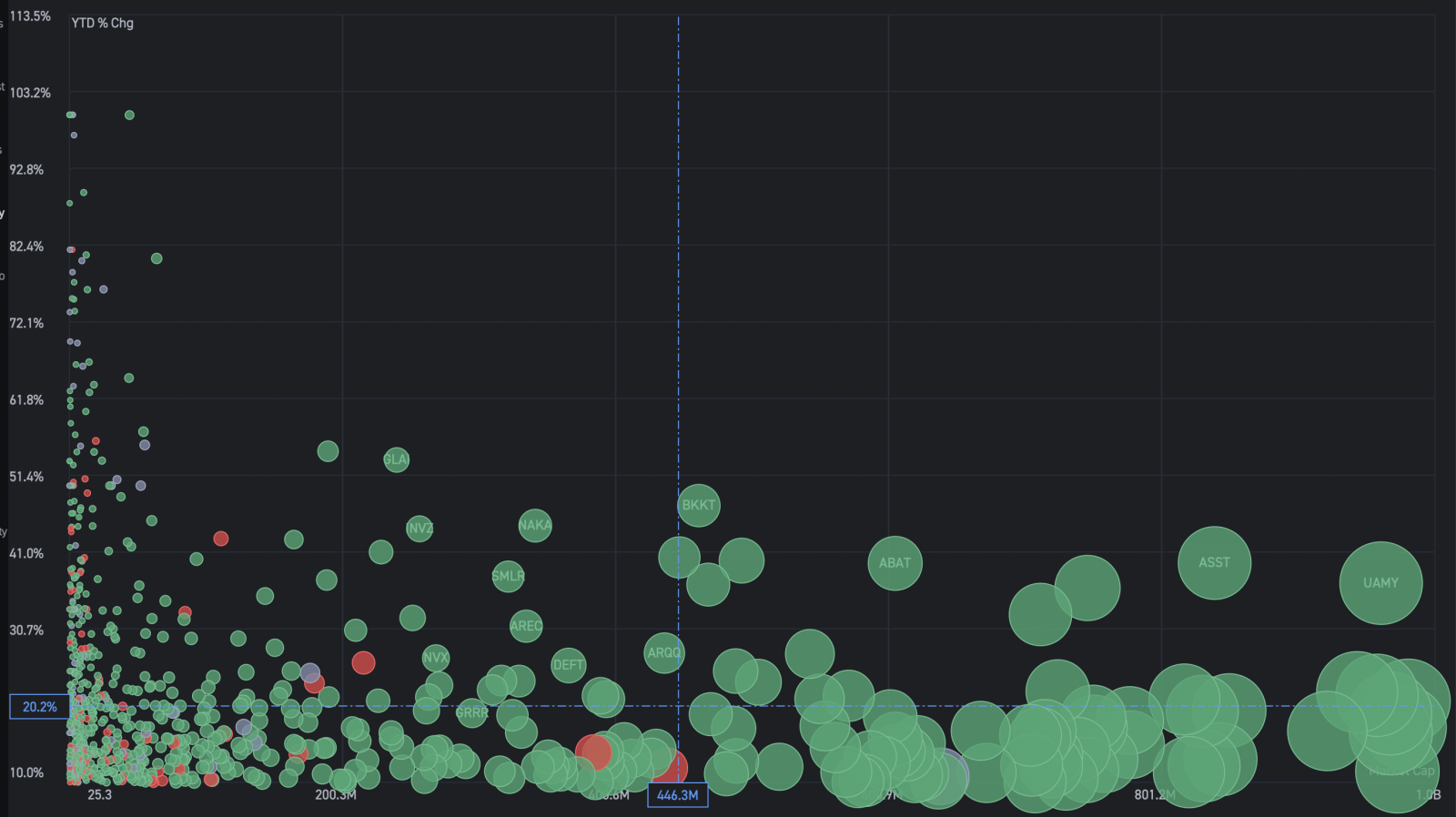Click the YTD % Chg axis title
The width and height of the screenshot is (1456, 817).
103,23
